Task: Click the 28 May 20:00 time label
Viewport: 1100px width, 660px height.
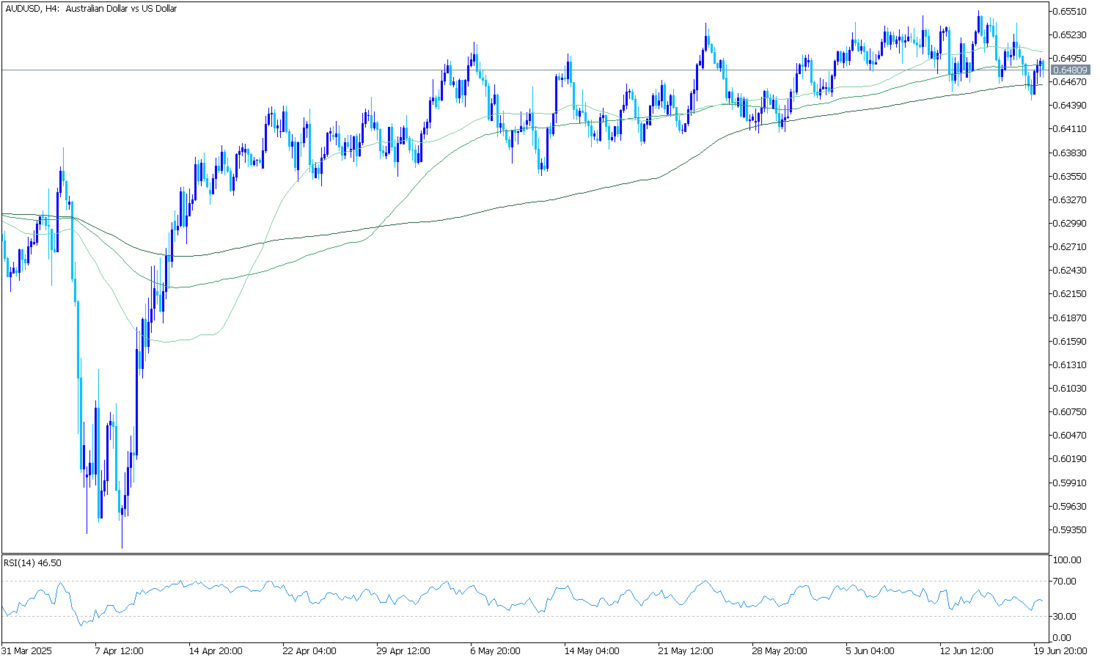Action: (779, 651)
